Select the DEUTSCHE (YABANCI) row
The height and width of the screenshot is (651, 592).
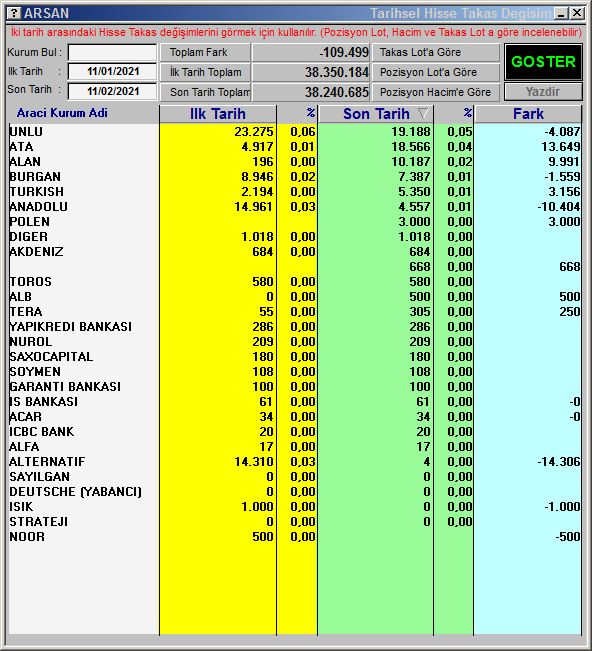[295, 492]
